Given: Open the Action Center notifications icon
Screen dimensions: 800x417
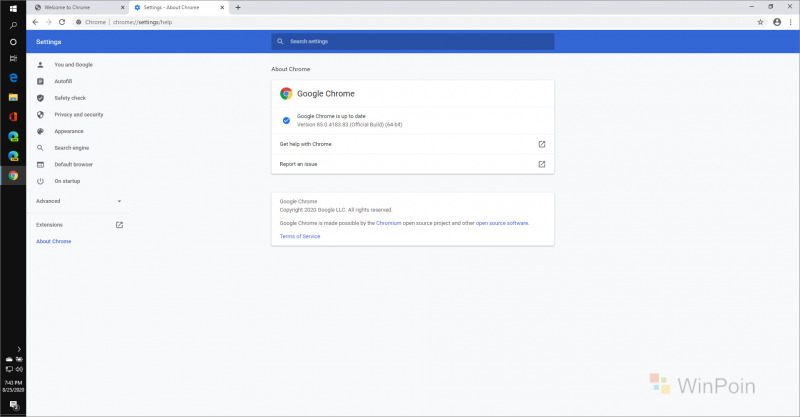Looking at the screenshot, I should pyautogui.click(x=14, y=405).
